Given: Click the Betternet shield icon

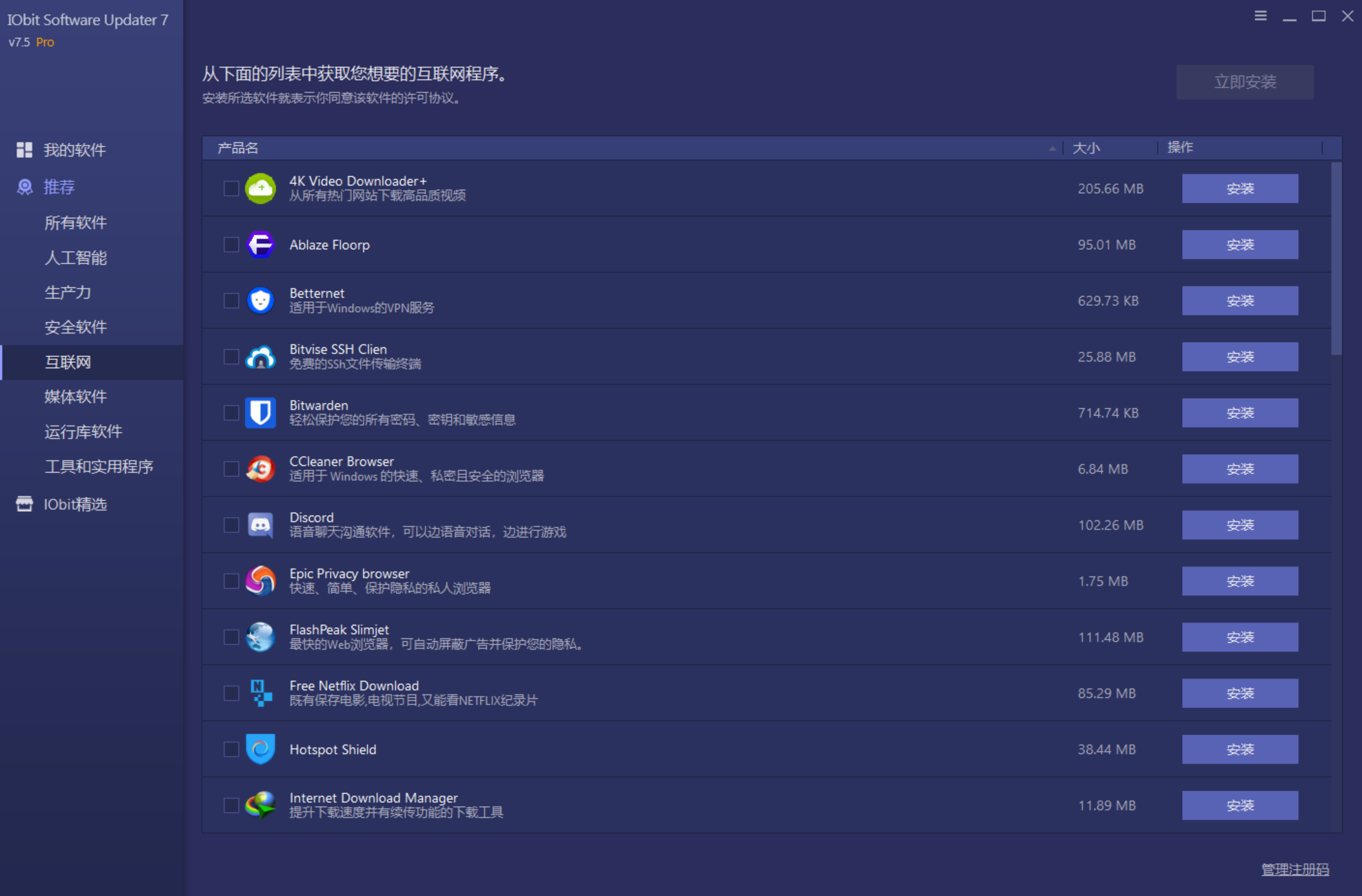Looking at the screenshot, I should coord(261,300).
